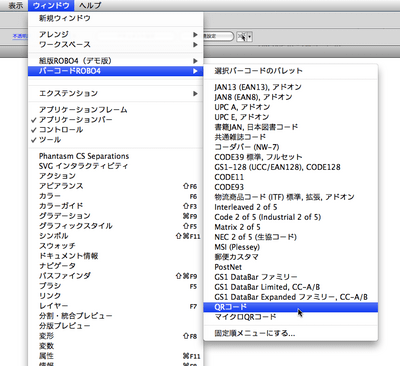Viewport: 400px width, 366px height.
Task: Open the ヘルプ menu
Action: pos(90,5)
